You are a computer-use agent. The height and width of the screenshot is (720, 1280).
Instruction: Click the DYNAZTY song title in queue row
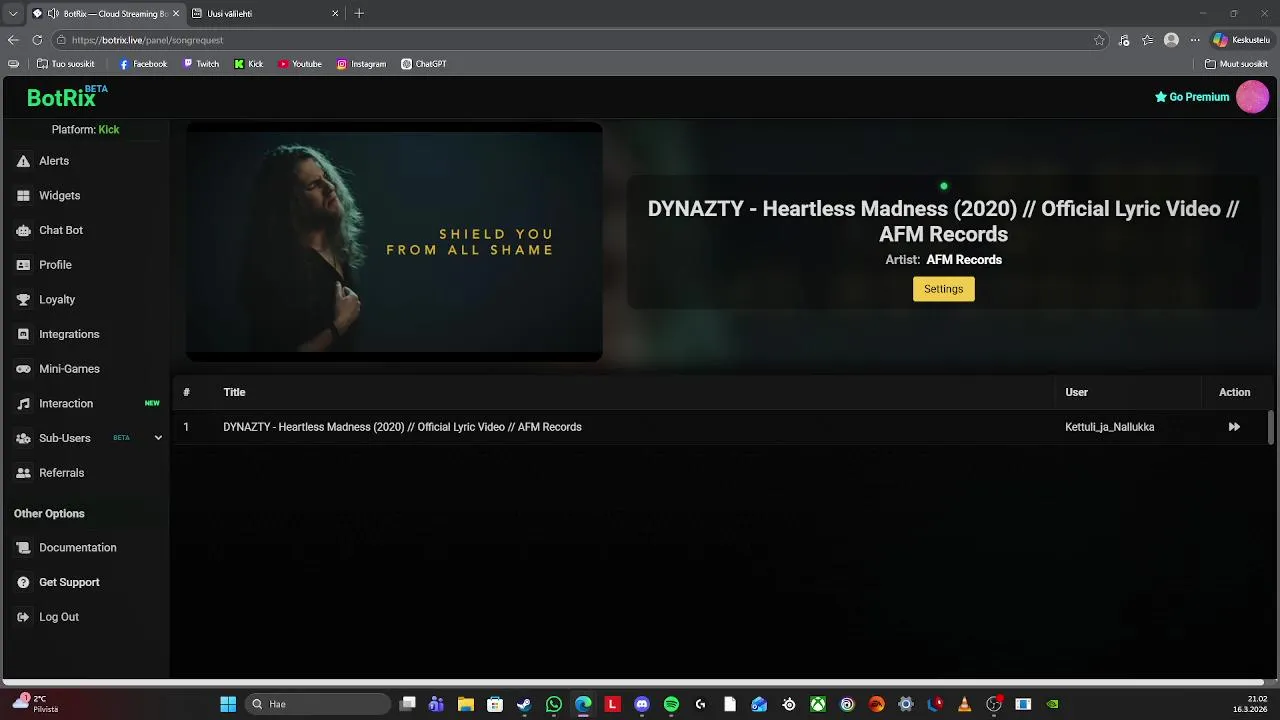(402, 427)
